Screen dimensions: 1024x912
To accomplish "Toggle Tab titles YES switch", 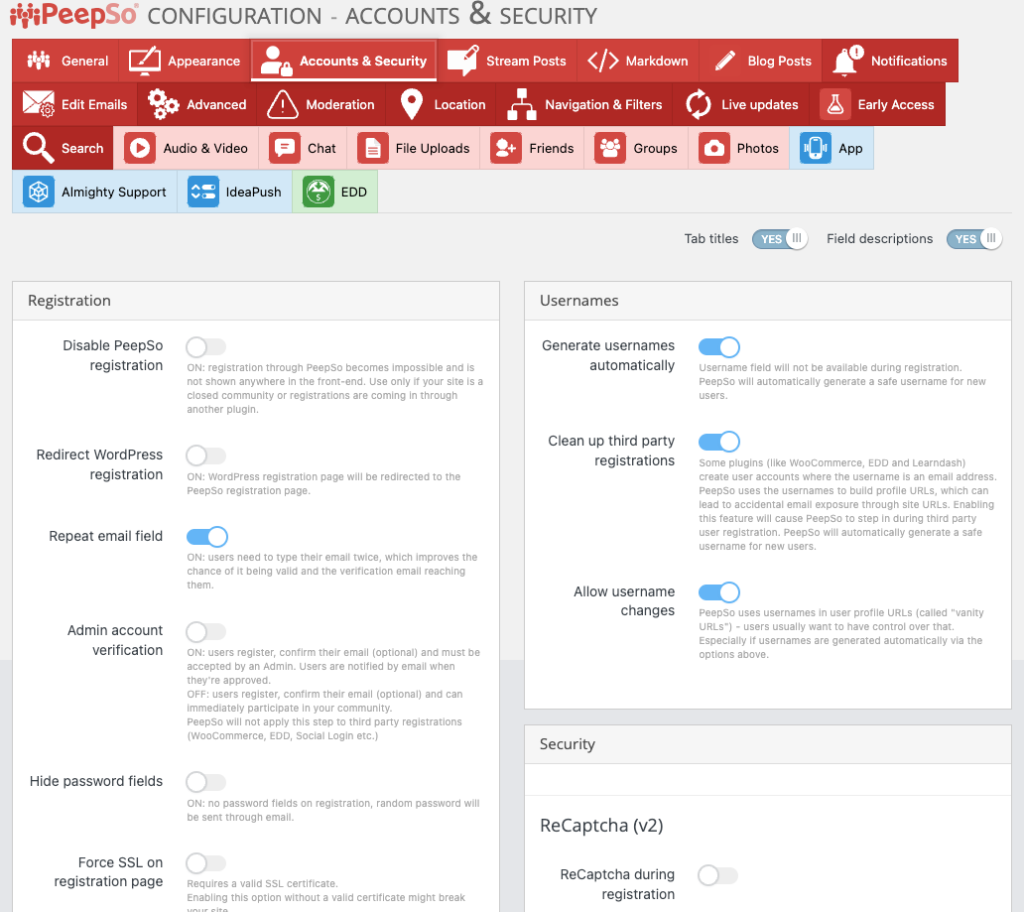I will click(x=780, y=239).
